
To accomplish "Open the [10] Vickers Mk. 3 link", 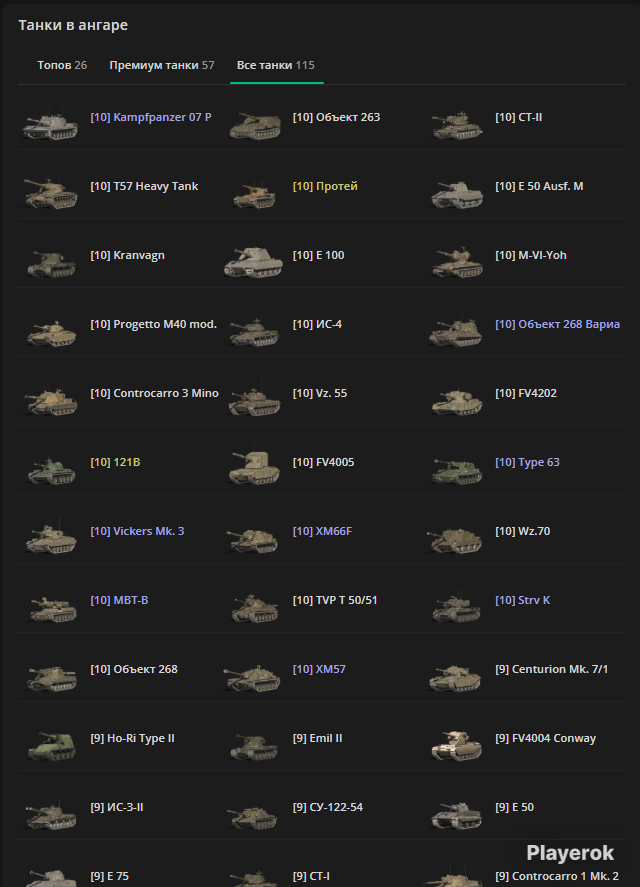I will [137, 531].
